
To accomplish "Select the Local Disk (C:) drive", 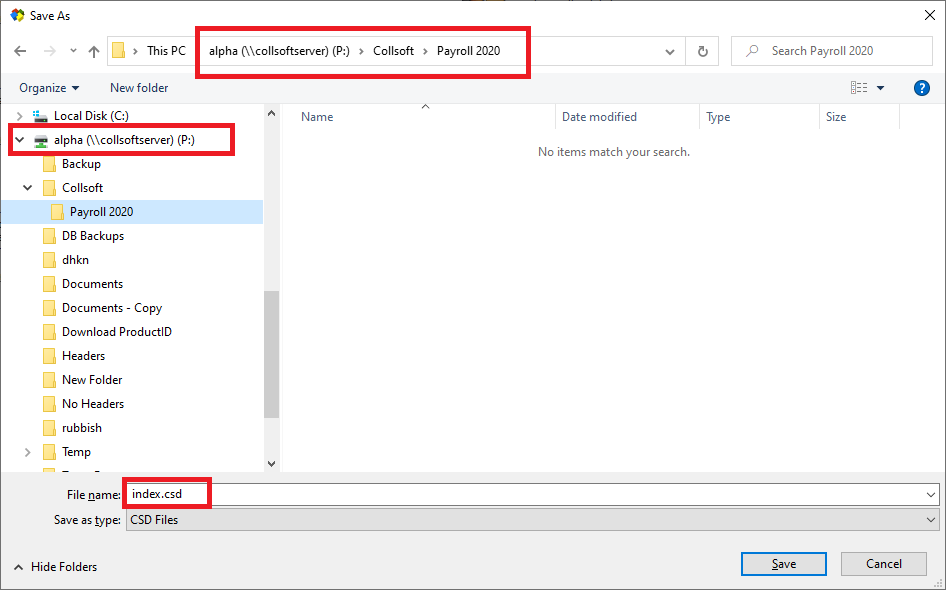I will click(91, 116).
